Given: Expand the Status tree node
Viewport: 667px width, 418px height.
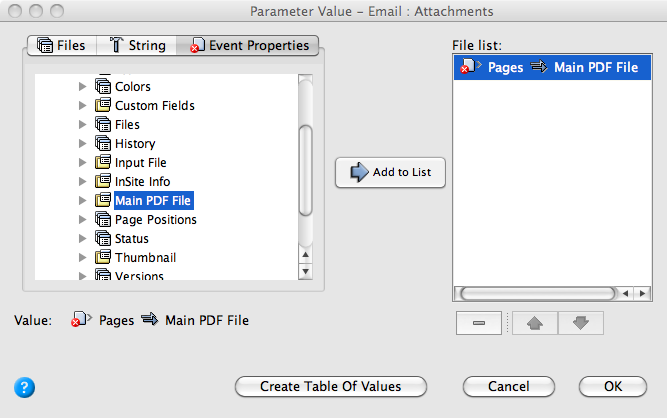Looking at the screenshot, I should 83,238.
